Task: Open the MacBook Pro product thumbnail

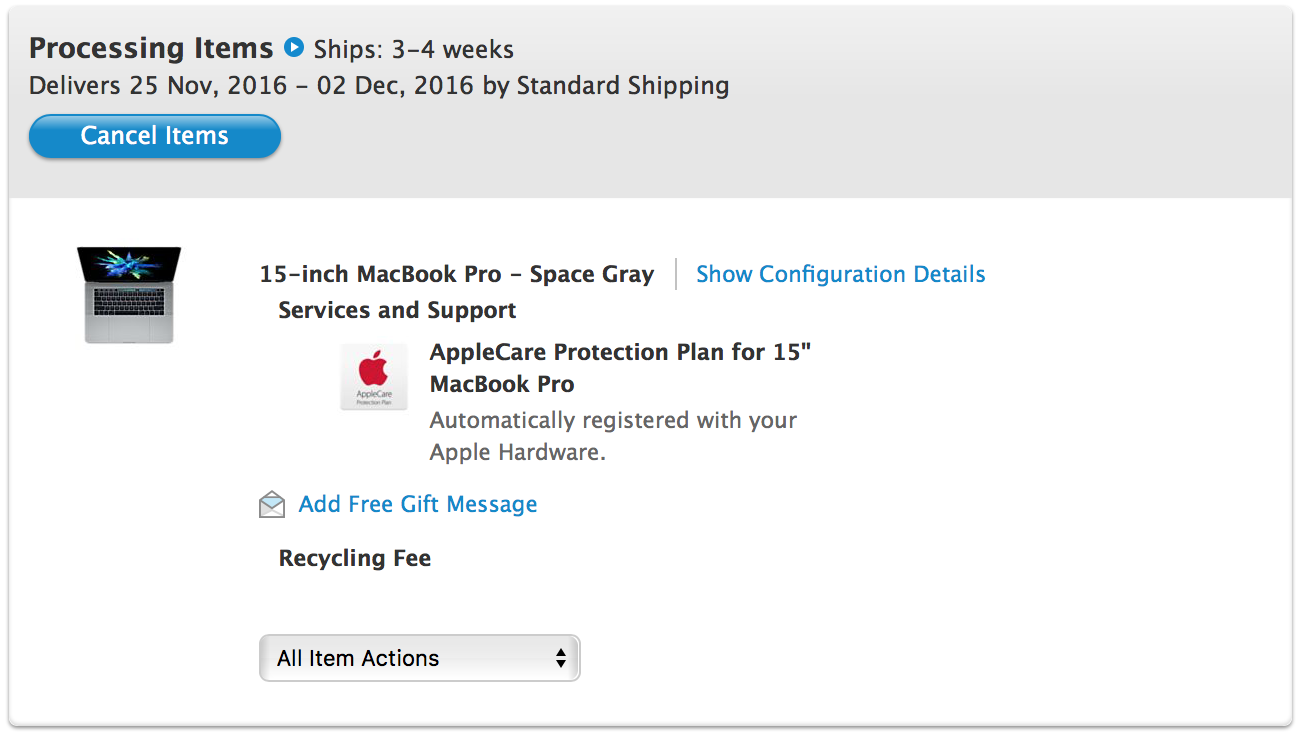Action: pos(129,295)
